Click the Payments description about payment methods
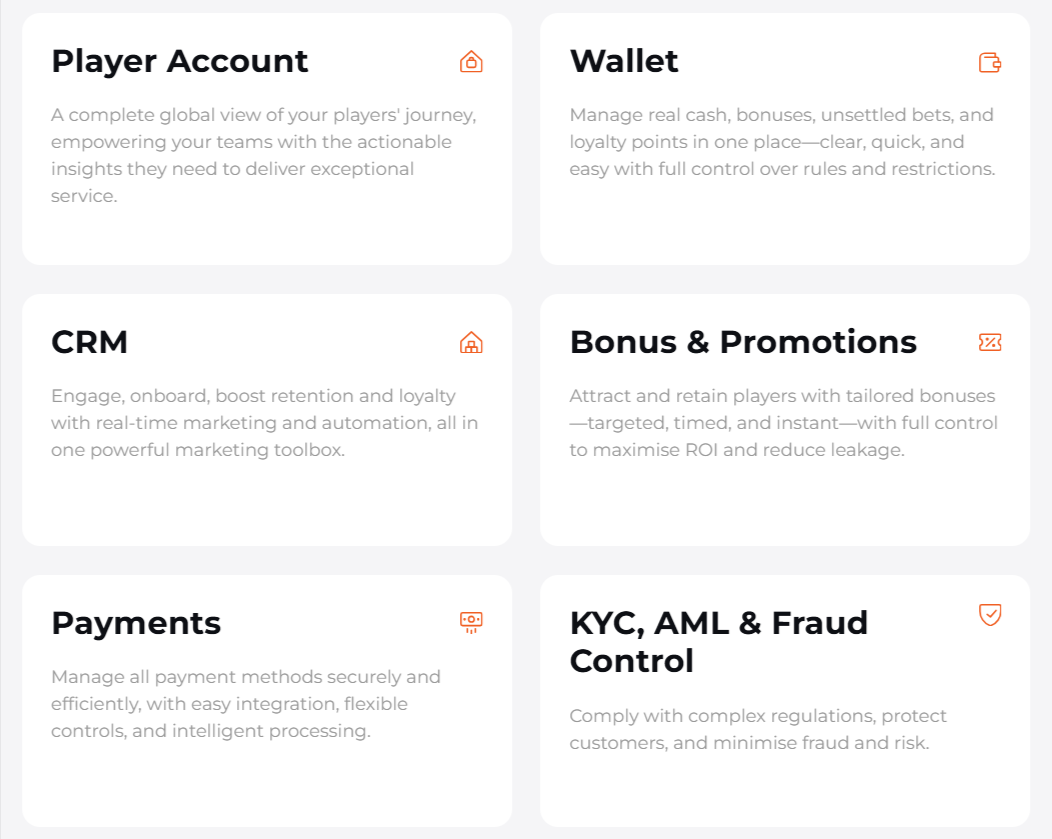The image size is (1052, 839). click(x=245, y=704)
